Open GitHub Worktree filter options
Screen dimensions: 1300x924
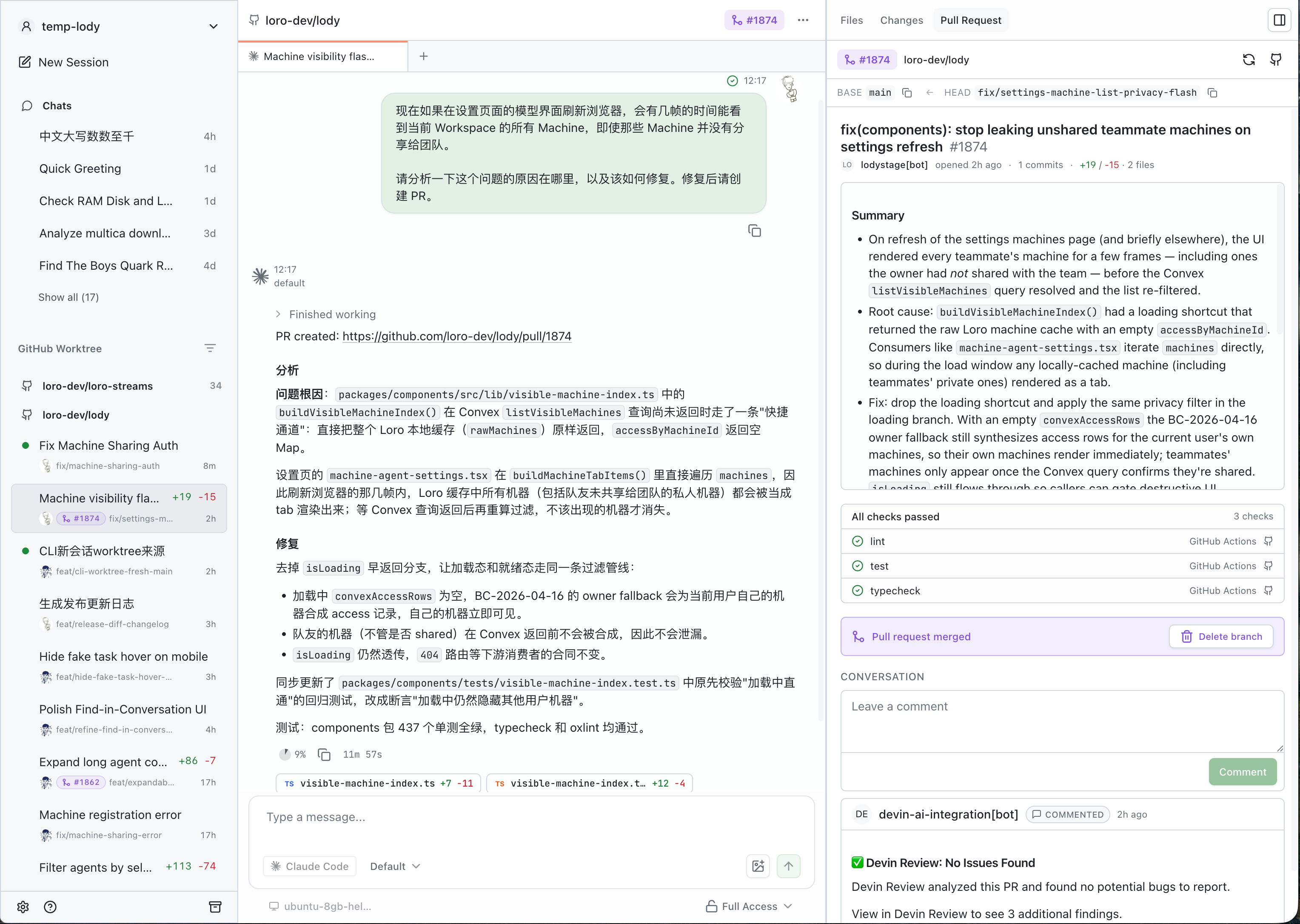point(210,348)
